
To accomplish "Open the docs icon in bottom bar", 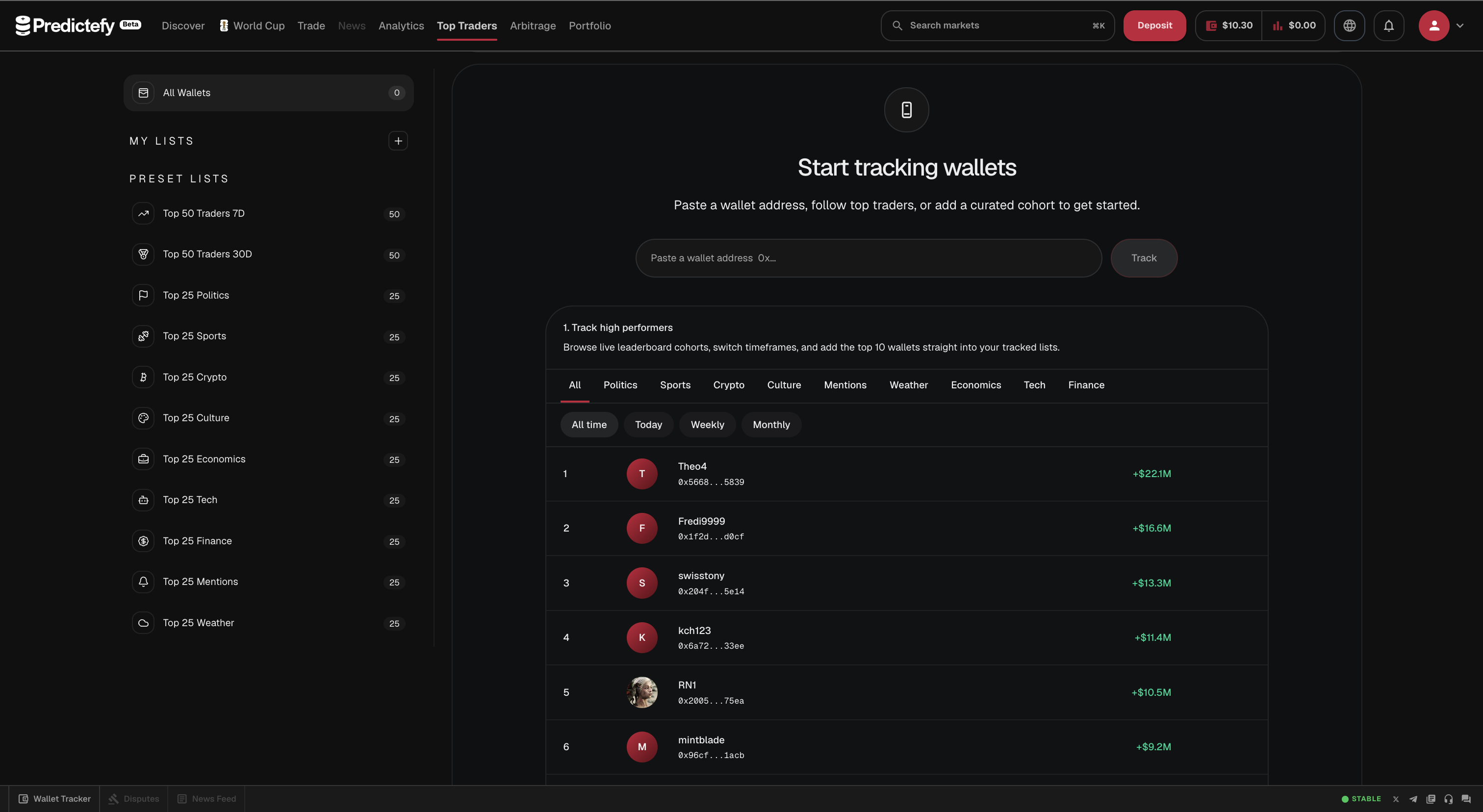I will tap(1431, 799).
